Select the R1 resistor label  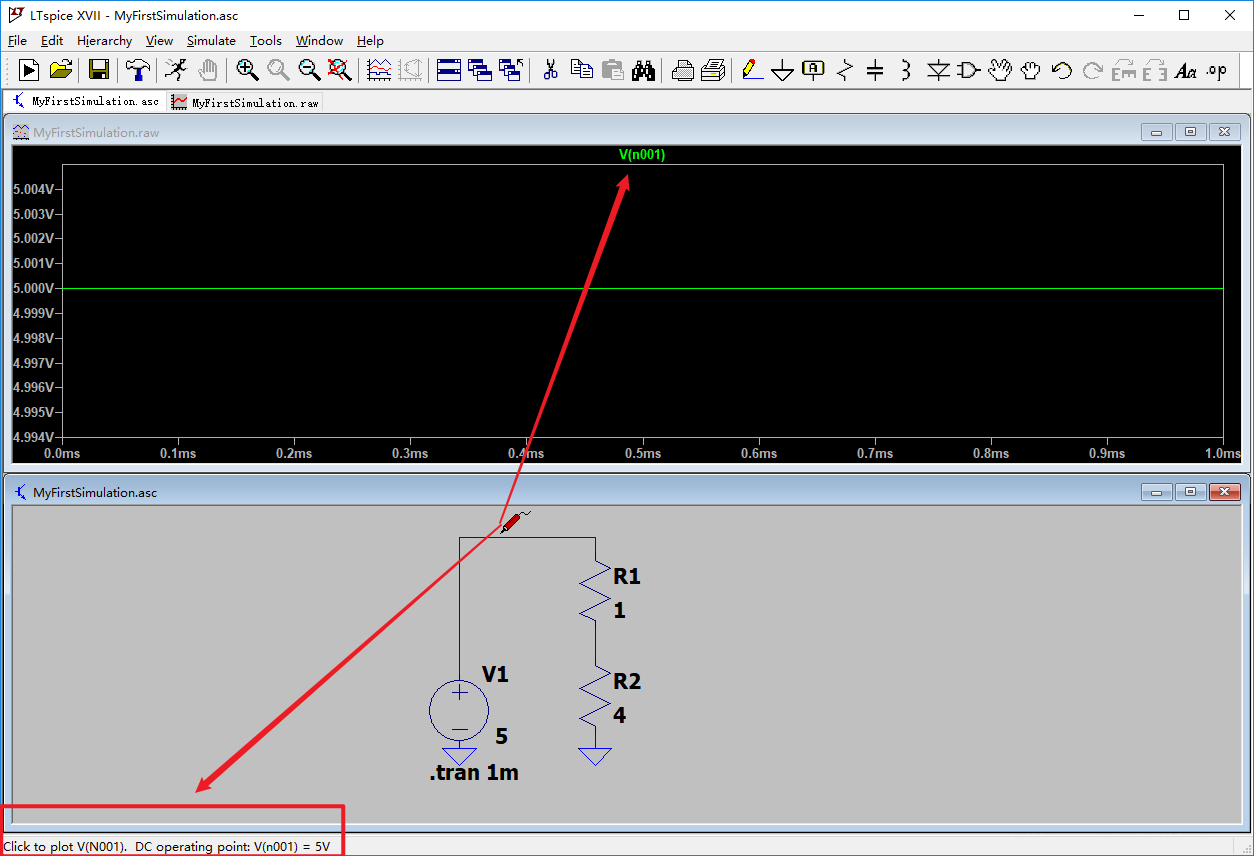[x=627, y=576]
